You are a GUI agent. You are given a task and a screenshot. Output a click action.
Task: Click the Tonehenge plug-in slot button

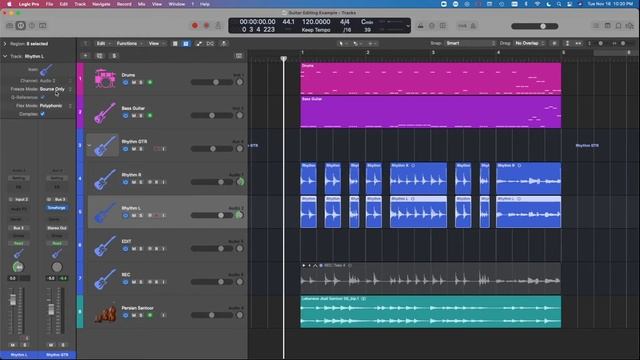(57, 208)
